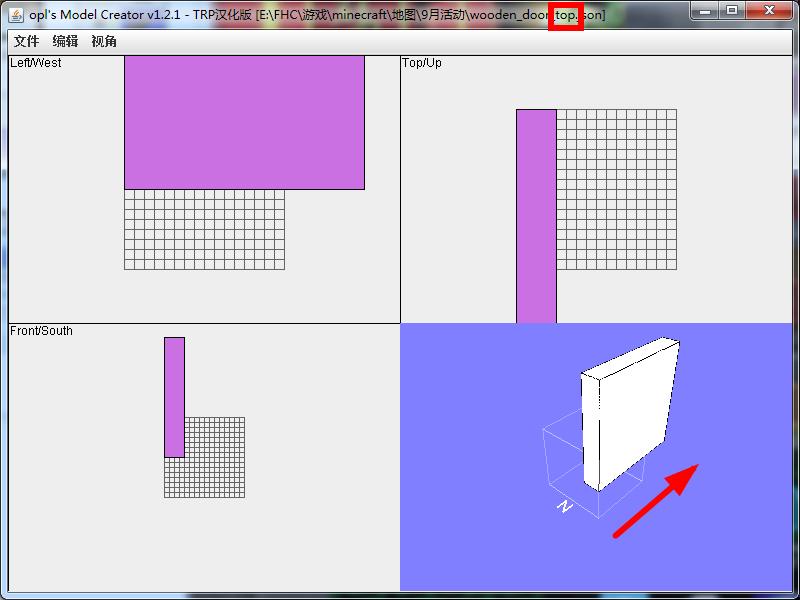Select the purple rectangle in the Left/West view
The height and width of the screenshot is (600, 800).
[x=244, y=122]
